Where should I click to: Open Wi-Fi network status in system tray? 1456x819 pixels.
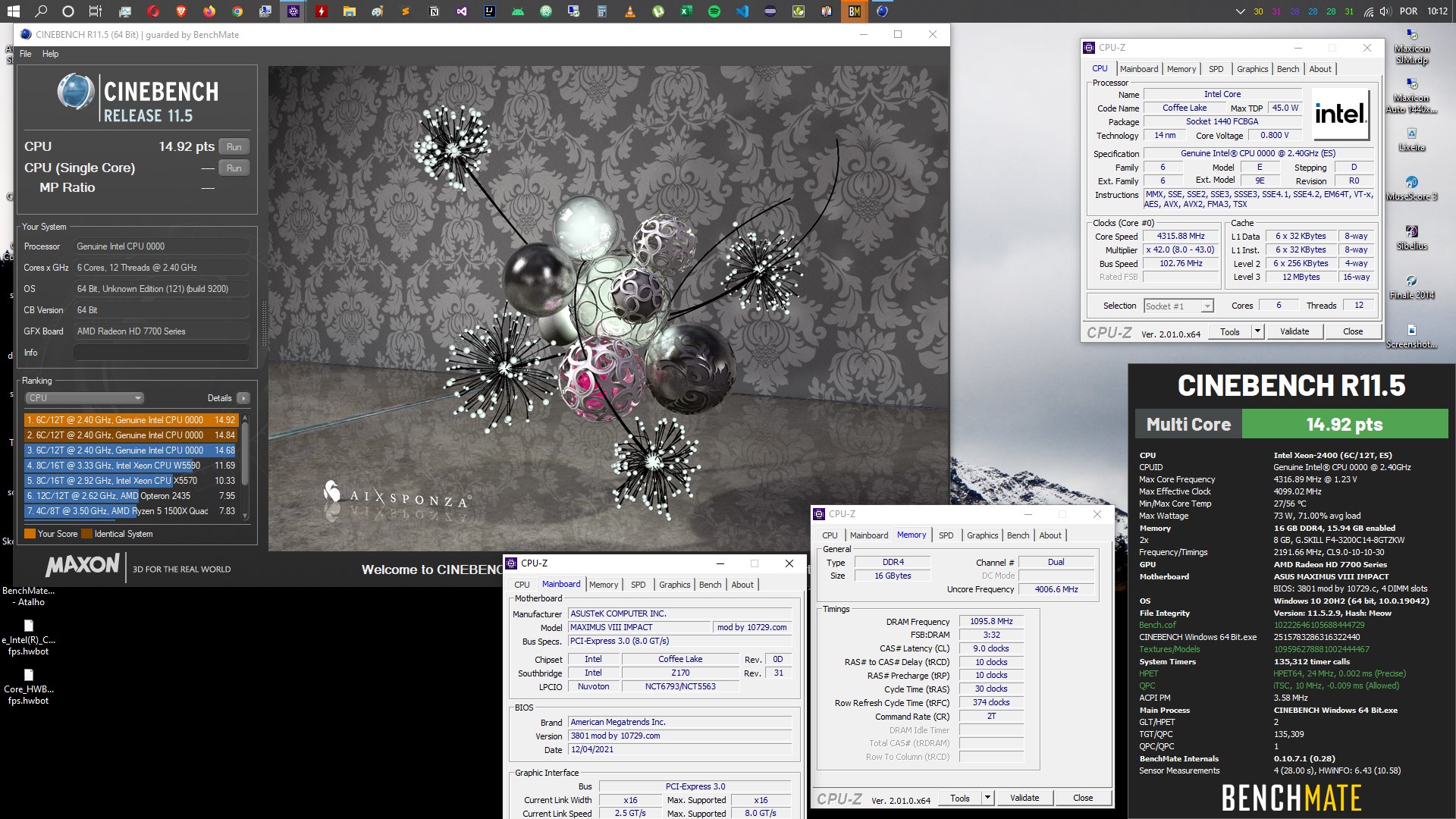(1369, 11)
